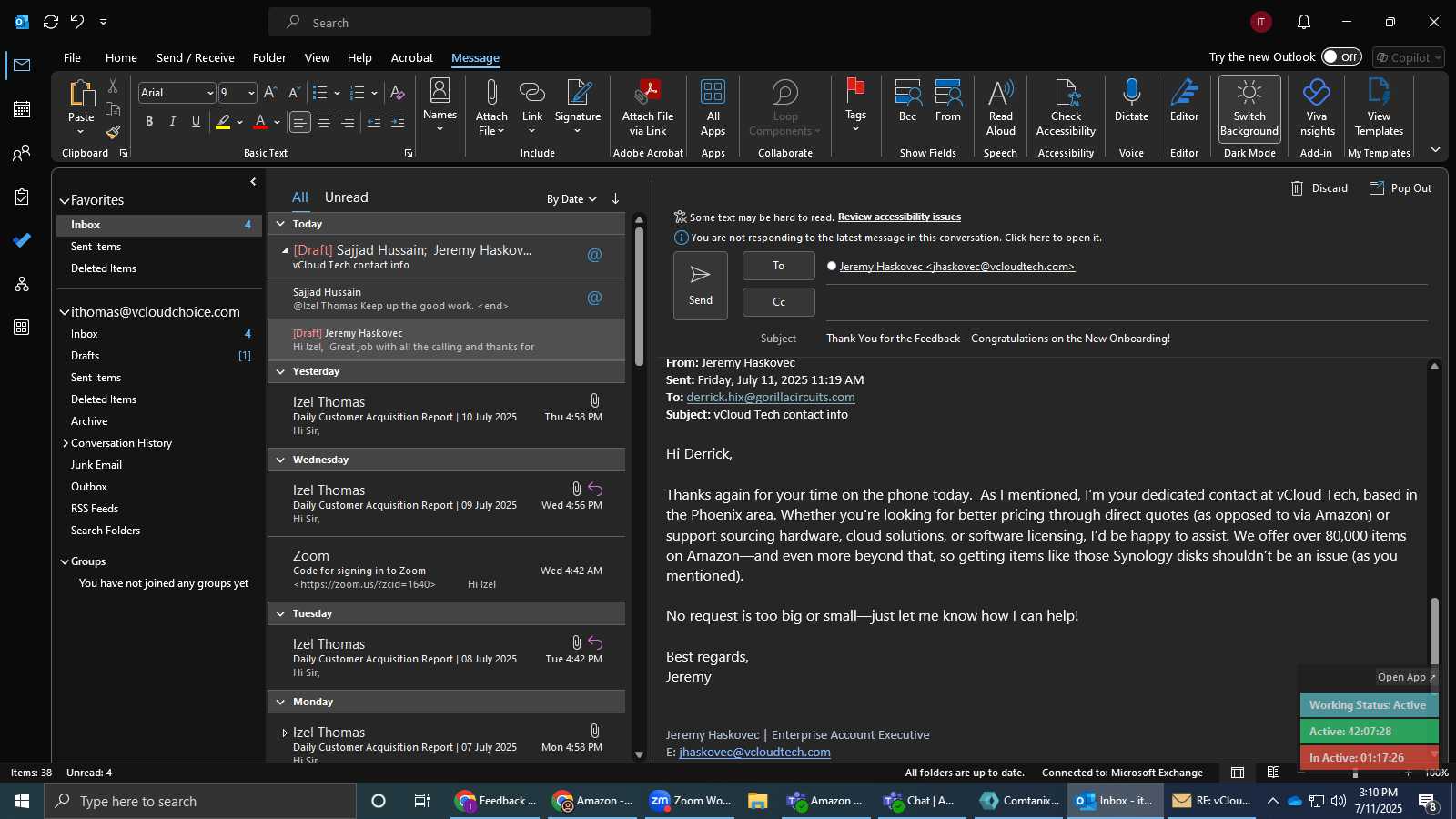Viewport: 1456px width, 819px height.
Task: Click the Undo arrow in title bar
Action: pos(77,22)
